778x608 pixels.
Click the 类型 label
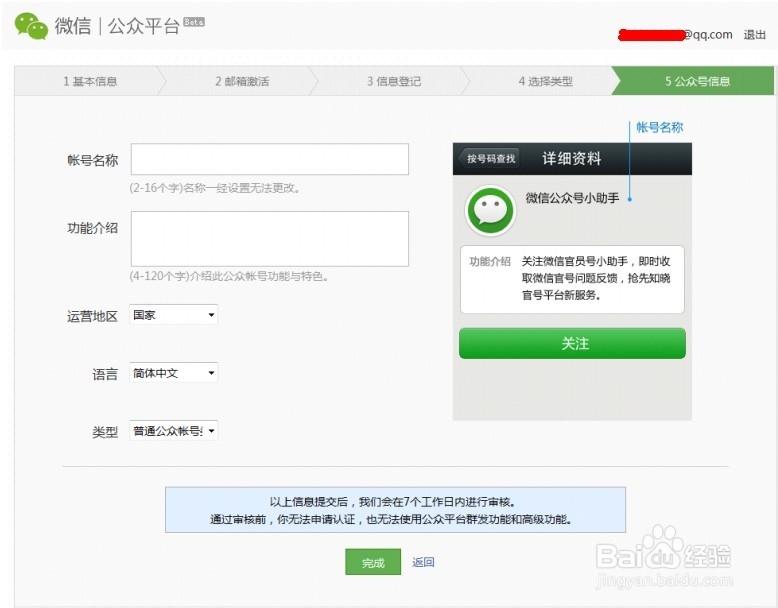click(105, 432)
